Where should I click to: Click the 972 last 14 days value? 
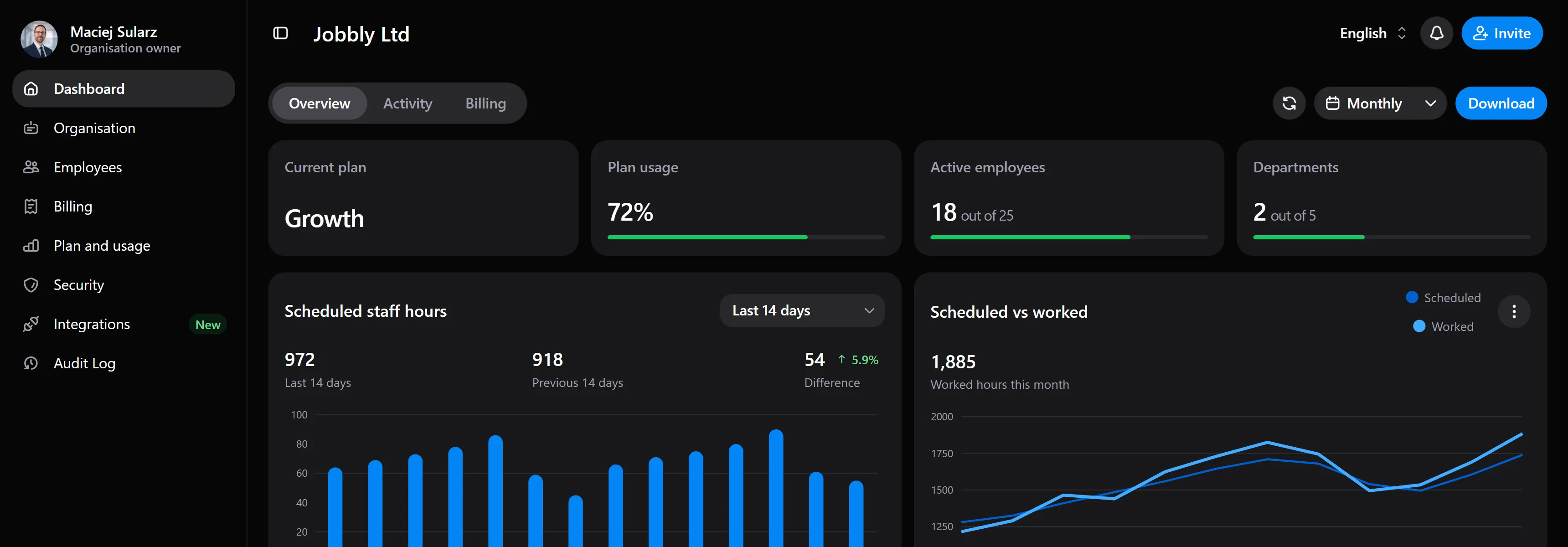[x=299, y=360]
